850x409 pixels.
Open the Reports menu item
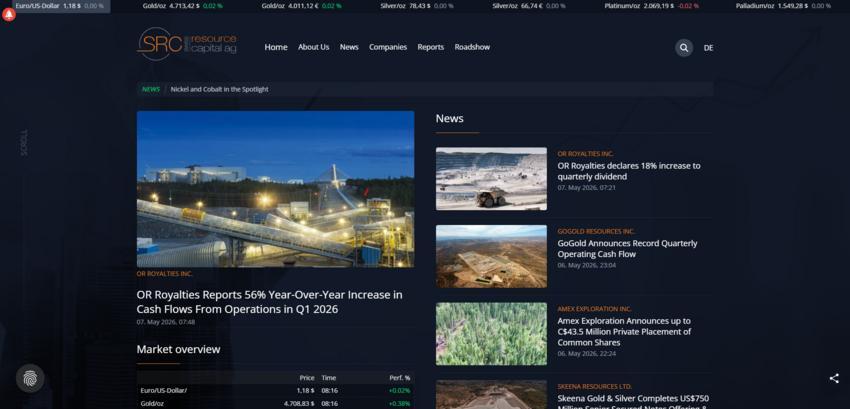click(430, 47)
